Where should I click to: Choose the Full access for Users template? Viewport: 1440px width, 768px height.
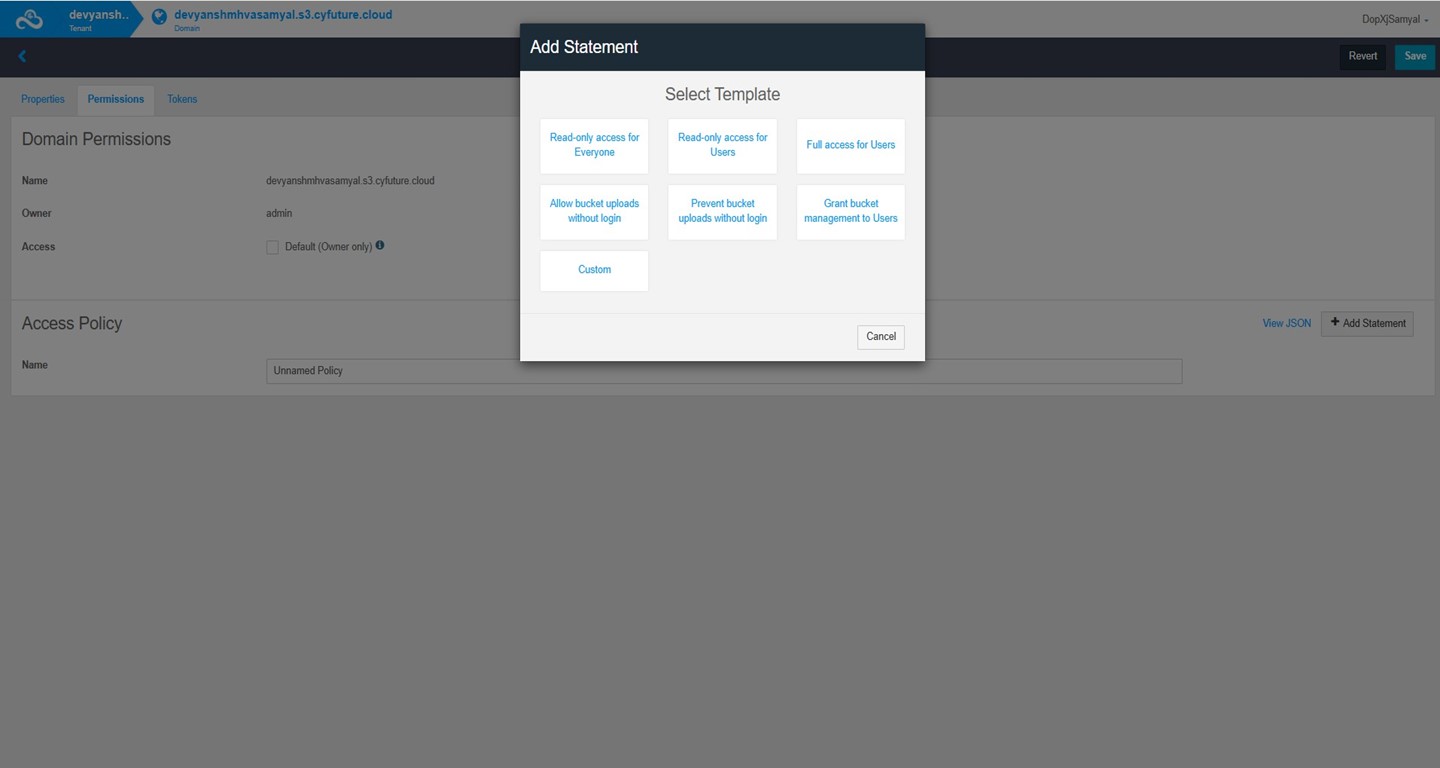tap(850, 145)
